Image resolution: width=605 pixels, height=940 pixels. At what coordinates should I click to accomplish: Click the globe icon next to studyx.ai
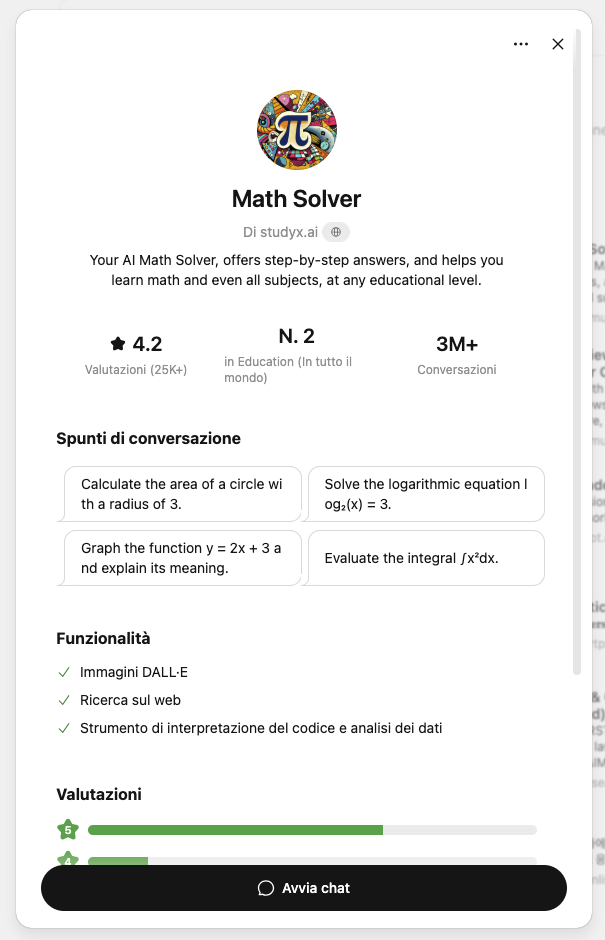pos(335,231)
